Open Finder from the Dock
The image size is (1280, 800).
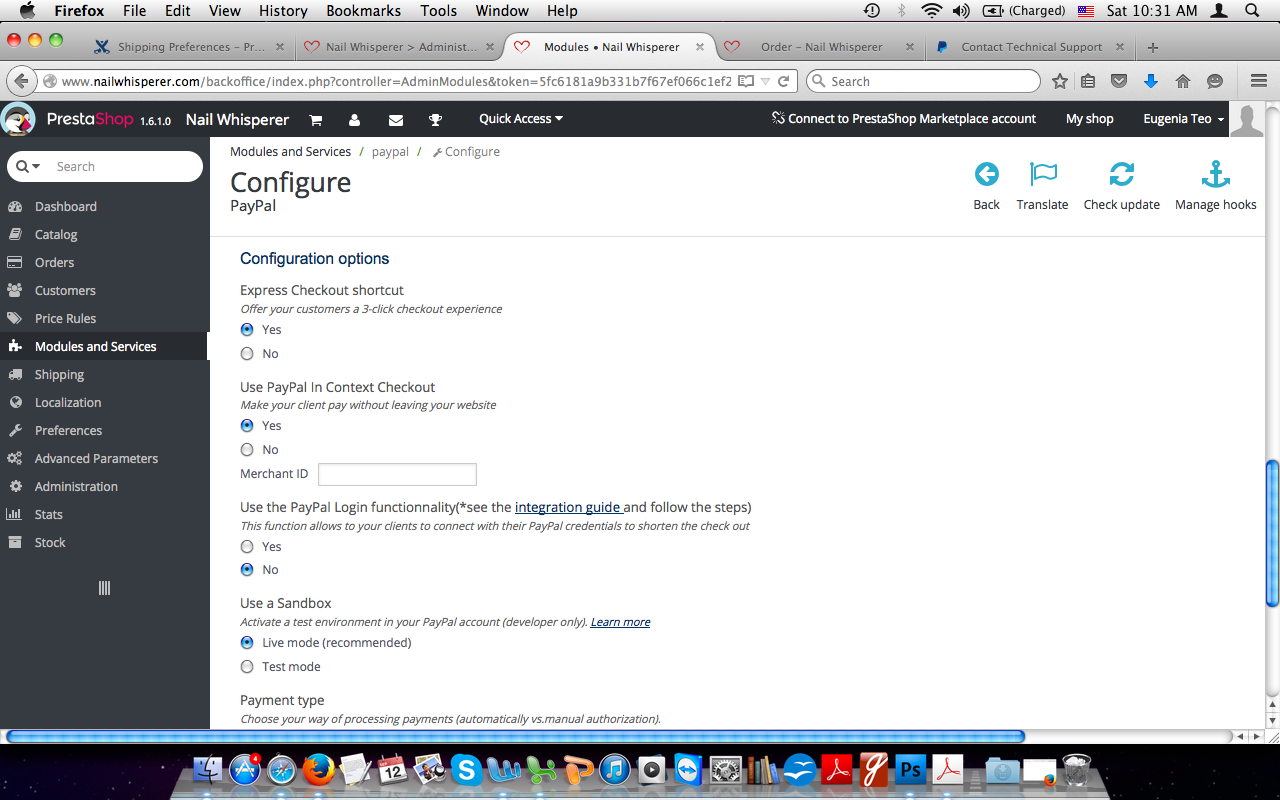point(209,769)
